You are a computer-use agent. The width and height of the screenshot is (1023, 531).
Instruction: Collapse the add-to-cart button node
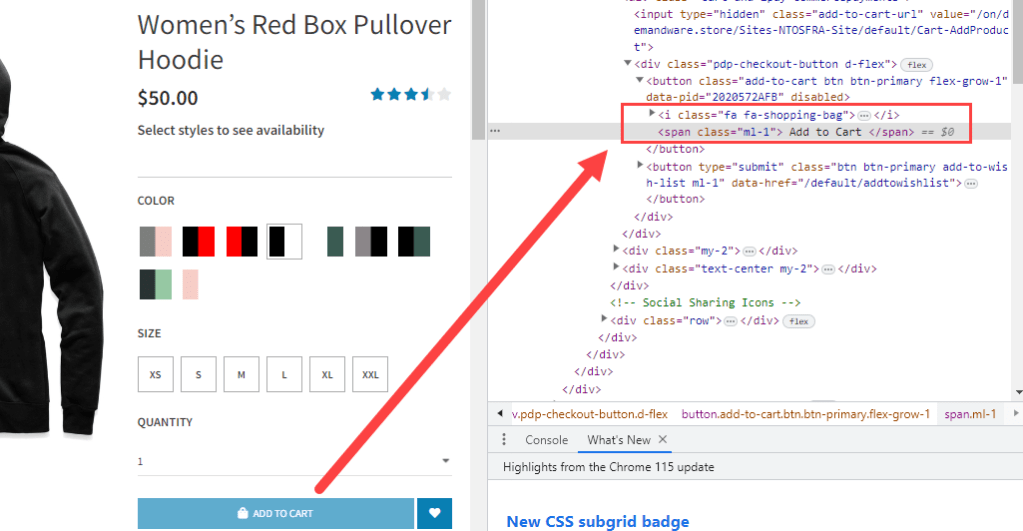click(x=640, y=81)
